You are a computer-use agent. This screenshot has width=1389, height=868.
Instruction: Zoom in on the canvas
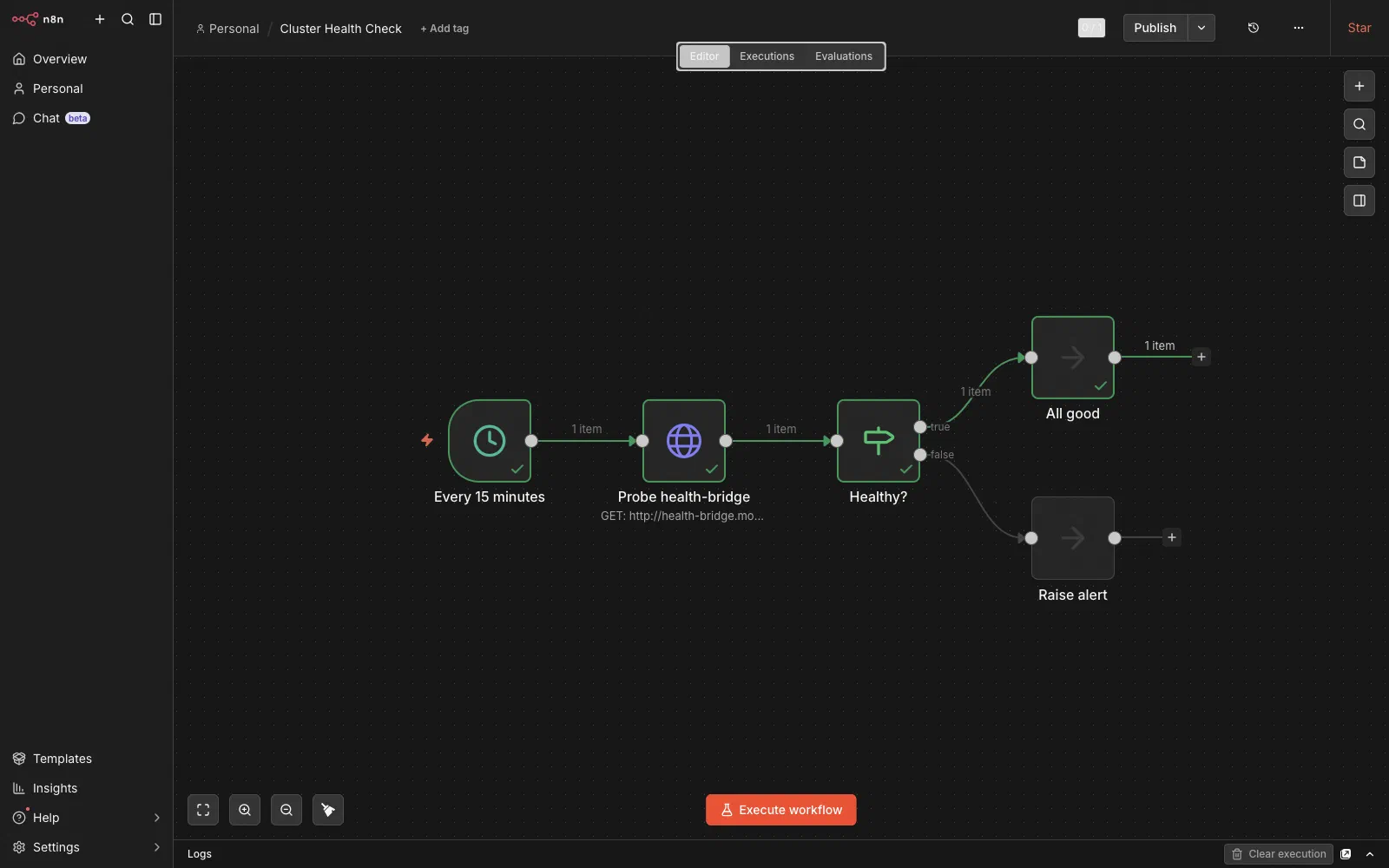[x=245, y=810]
